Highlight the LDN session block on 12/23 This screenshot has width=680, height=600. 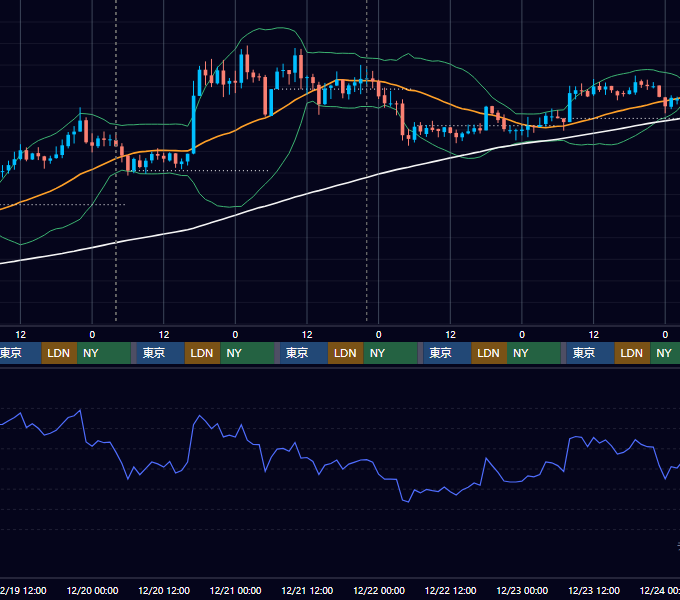click(632, 353)
